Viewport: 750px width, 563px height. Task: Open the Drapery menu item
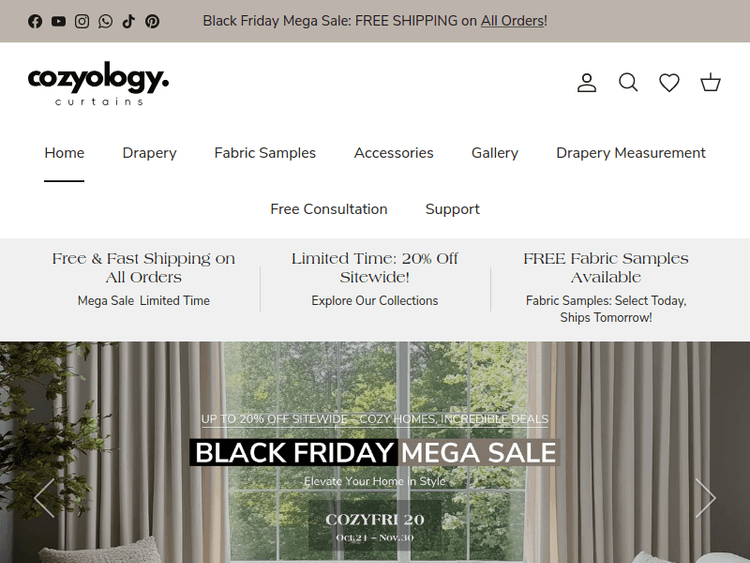[149, 153]
